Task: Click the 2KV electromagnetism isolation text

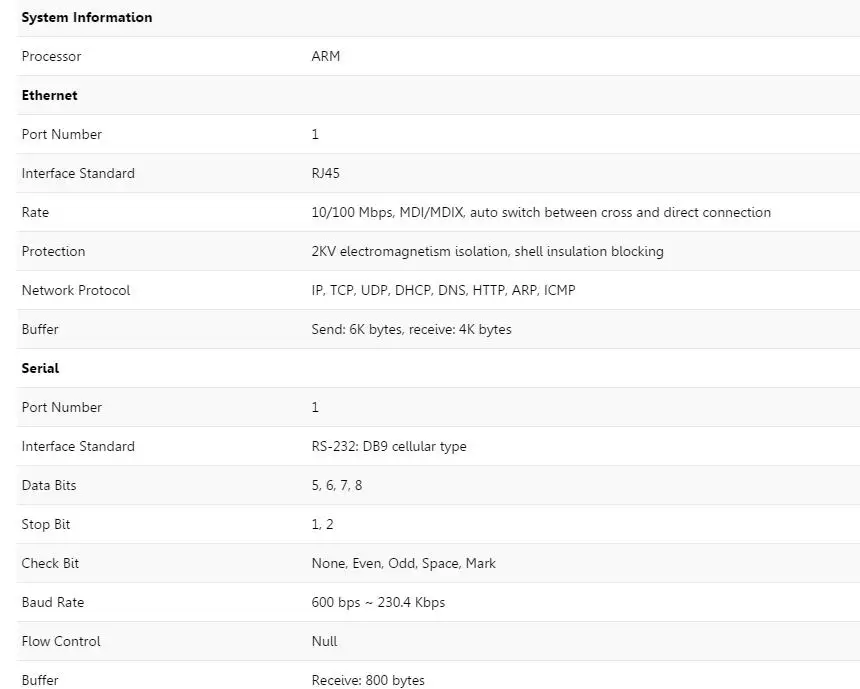Action: tap(487, 251)
